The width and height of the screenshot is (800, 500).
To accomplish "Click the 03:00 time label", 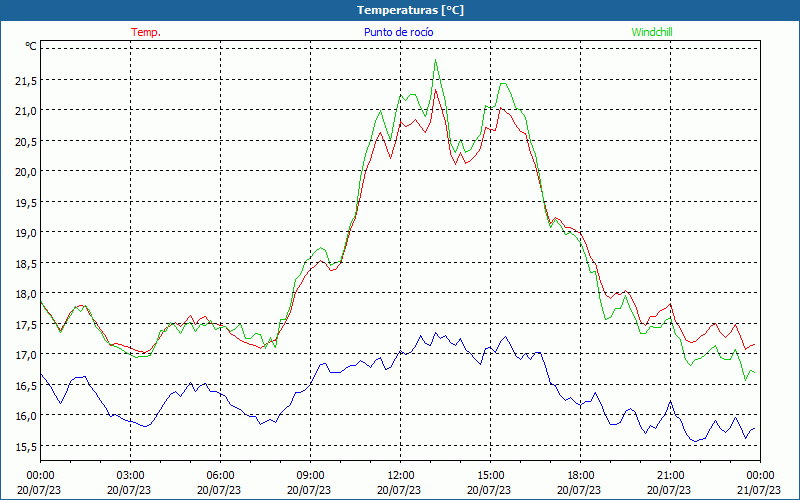I will [x=131, y=476].
